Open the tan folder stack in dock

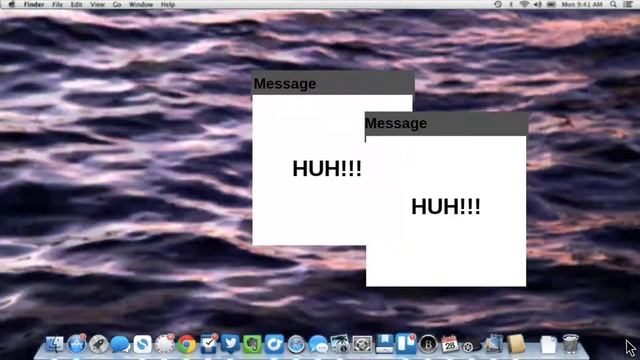click(x=516, y=344)
